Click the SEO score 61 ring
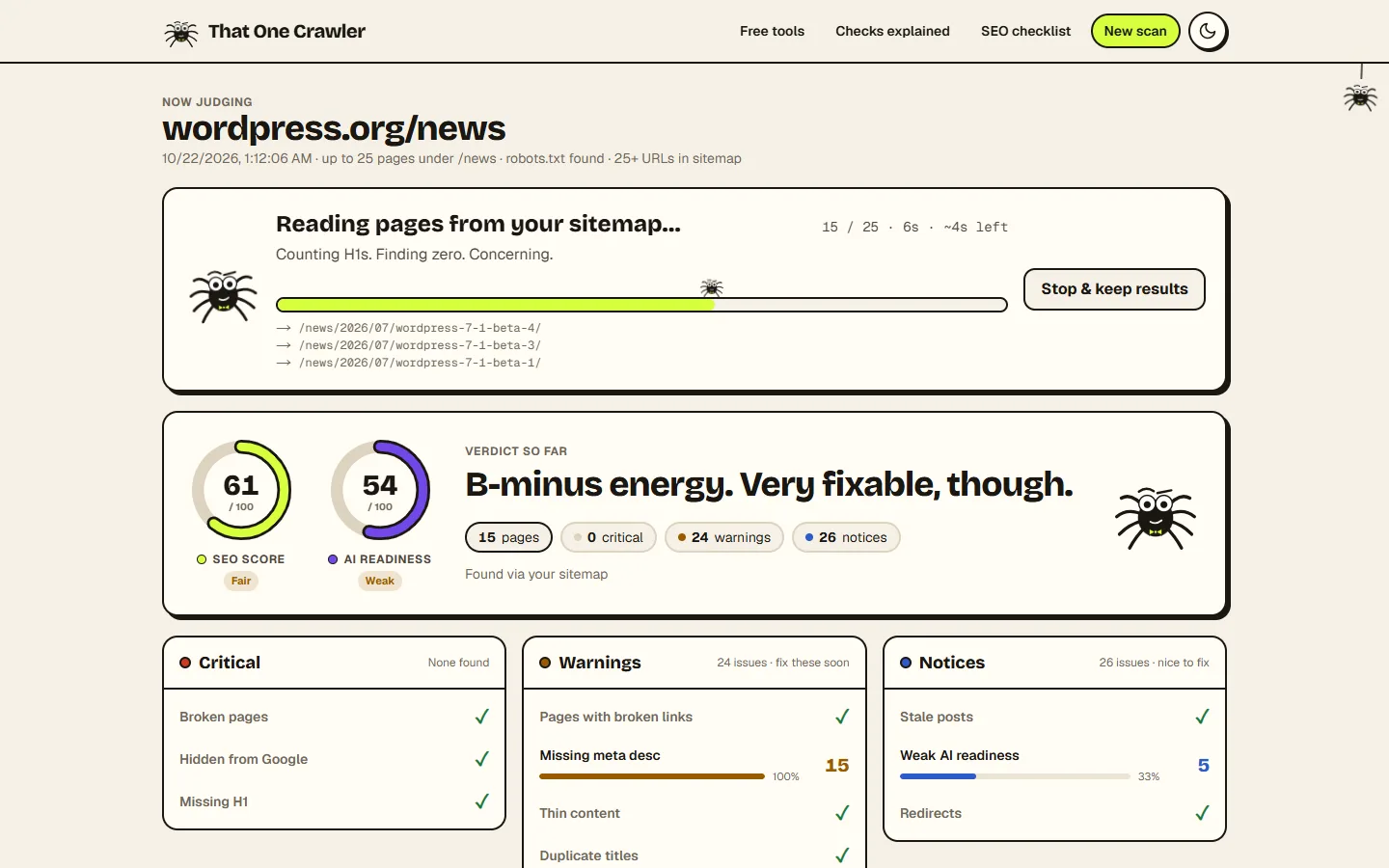Viewport: 1389px width, 868px height. click(241, 490)
